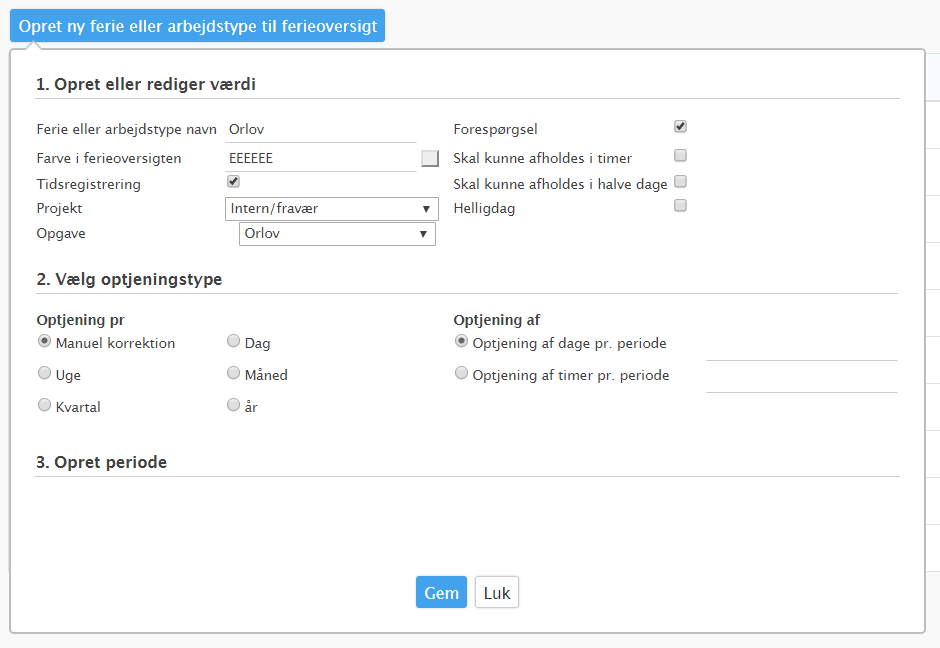Viewport: 940px width, 648px height.
Task: Check the Helligdag checkbox
Action: [680, 206]
